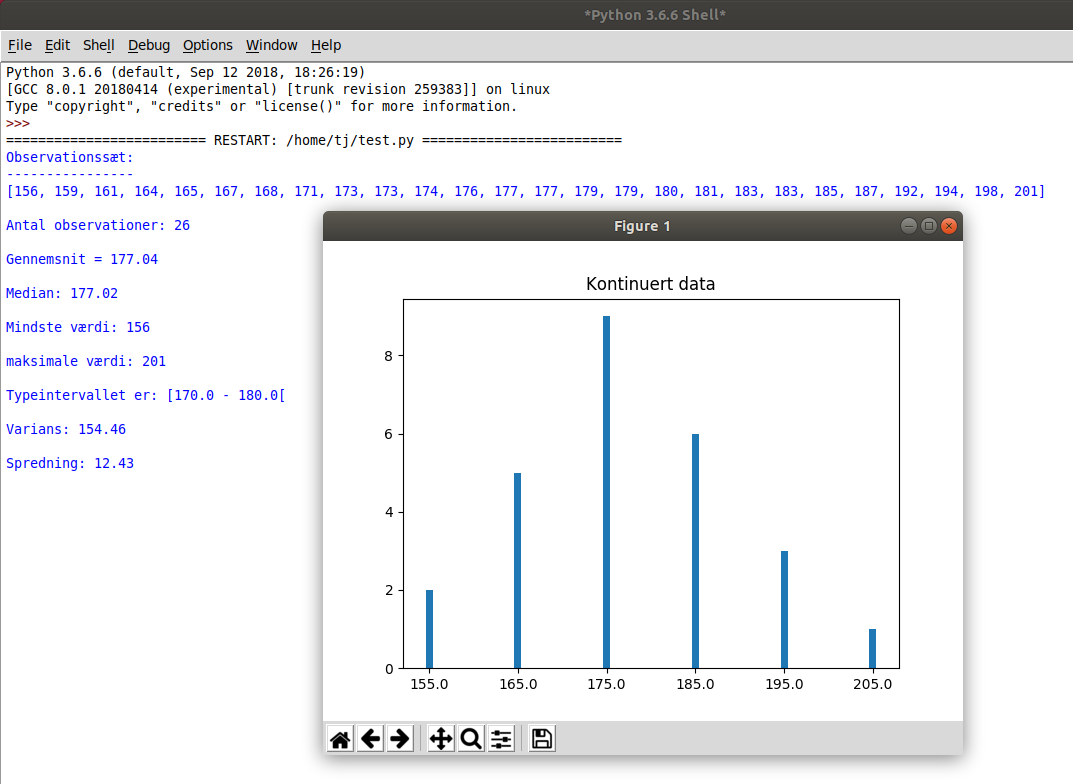Image resolution: width=1073 pixels, height=784 pixels.
Task: Go back to previous view arrow
Action: click(370, 739)
